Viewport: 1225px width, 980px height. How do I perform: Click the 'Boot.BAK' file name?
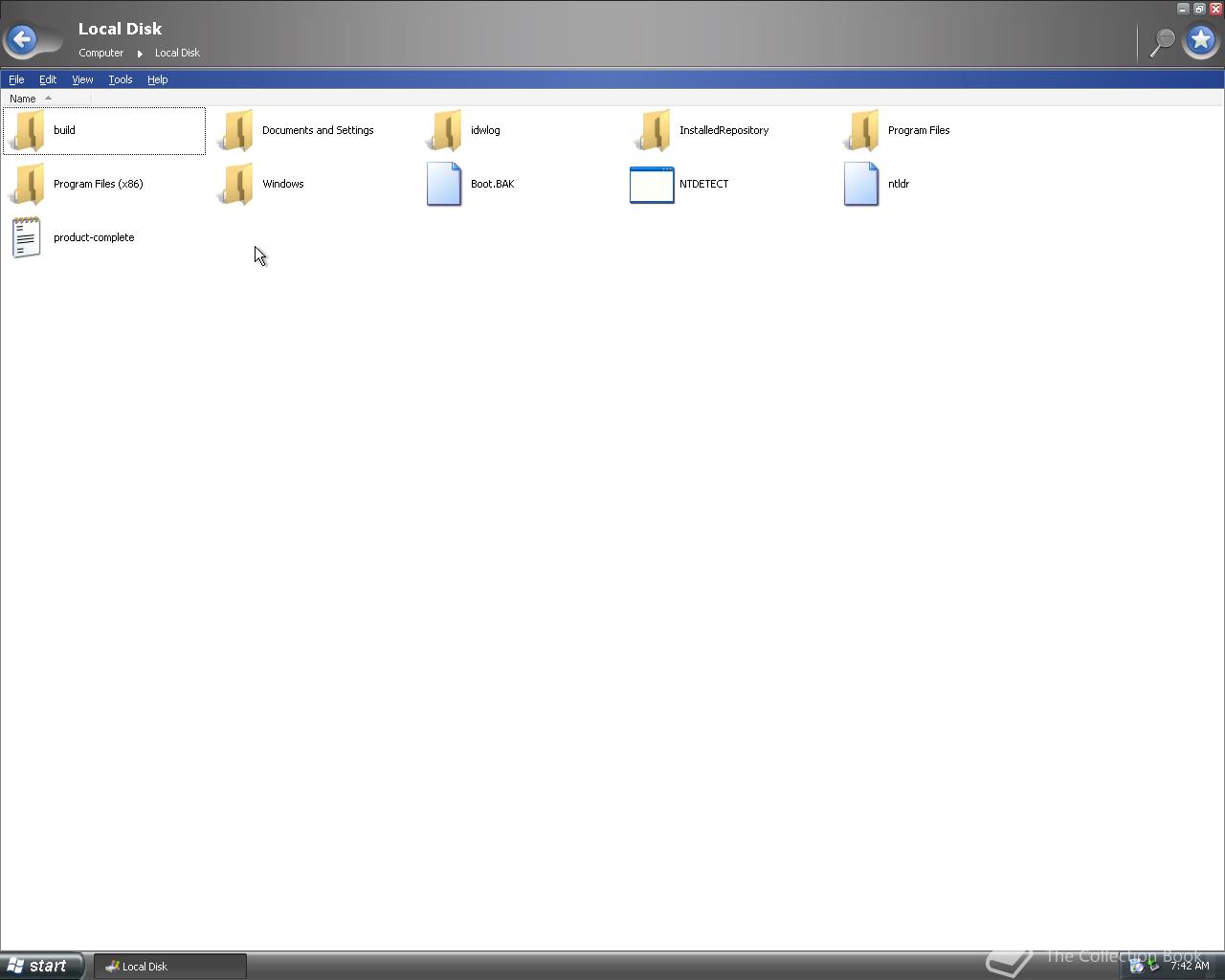point(492,184)
